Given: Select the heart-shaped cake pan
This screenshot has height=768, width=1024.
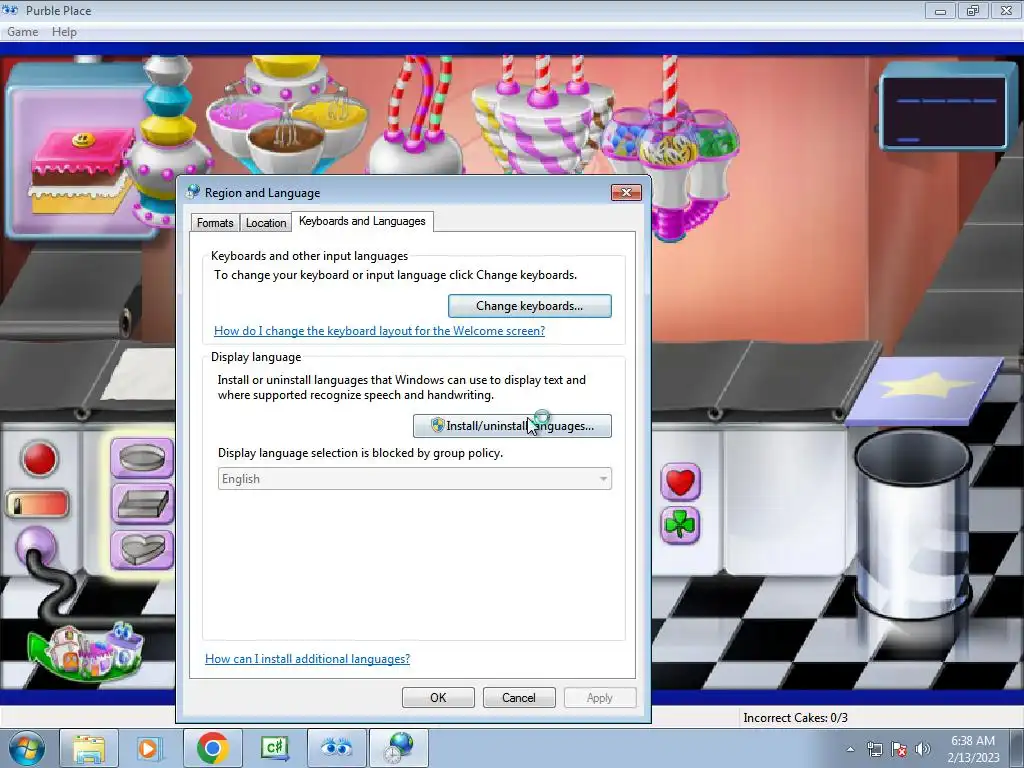Looking at the screenshot, I should click(x=142, y=549).
